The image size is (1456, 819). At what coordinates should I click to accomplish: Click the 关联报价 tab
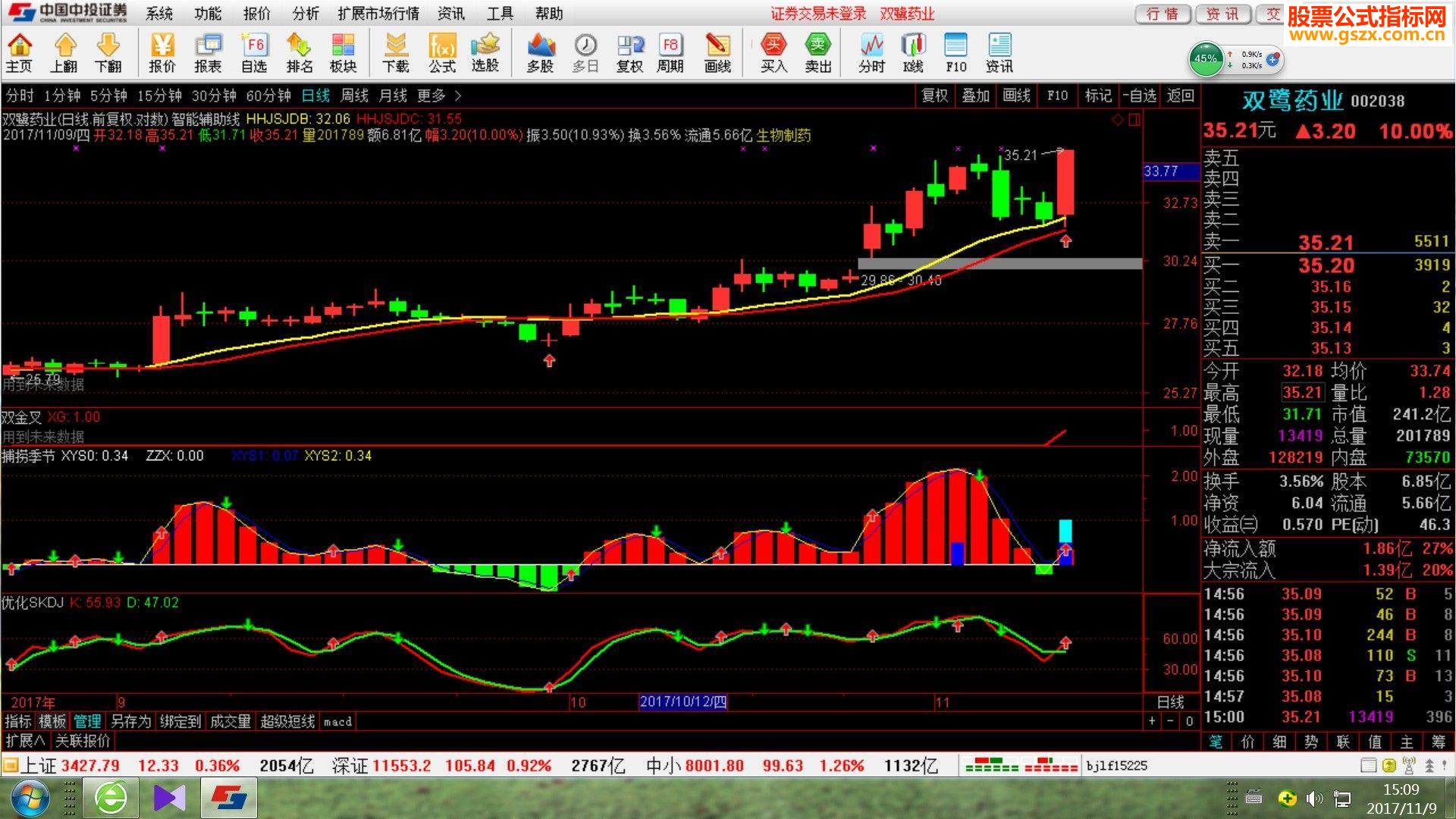click(x=83, y=741)
